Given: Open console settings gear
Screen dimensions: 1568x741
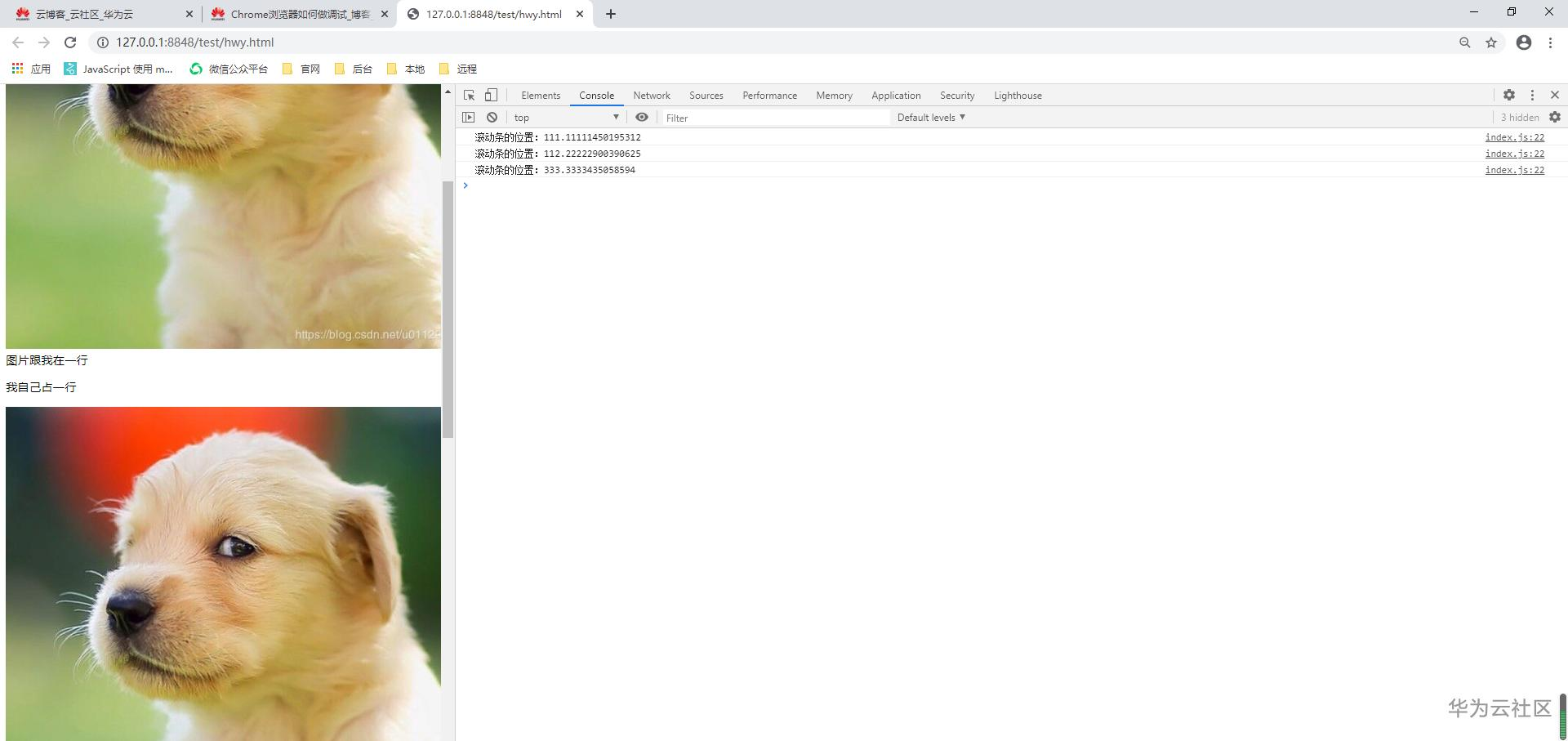Looking at the screenshot, I should [x=1555, y=118].
